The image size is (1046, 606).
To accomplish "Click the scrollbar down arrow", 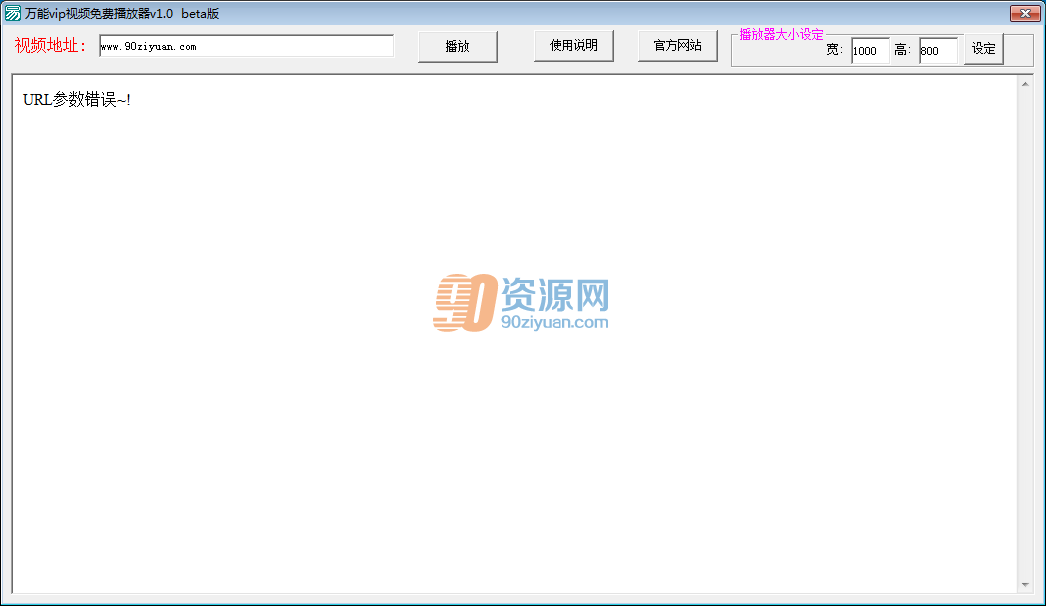I will 1025,585.
